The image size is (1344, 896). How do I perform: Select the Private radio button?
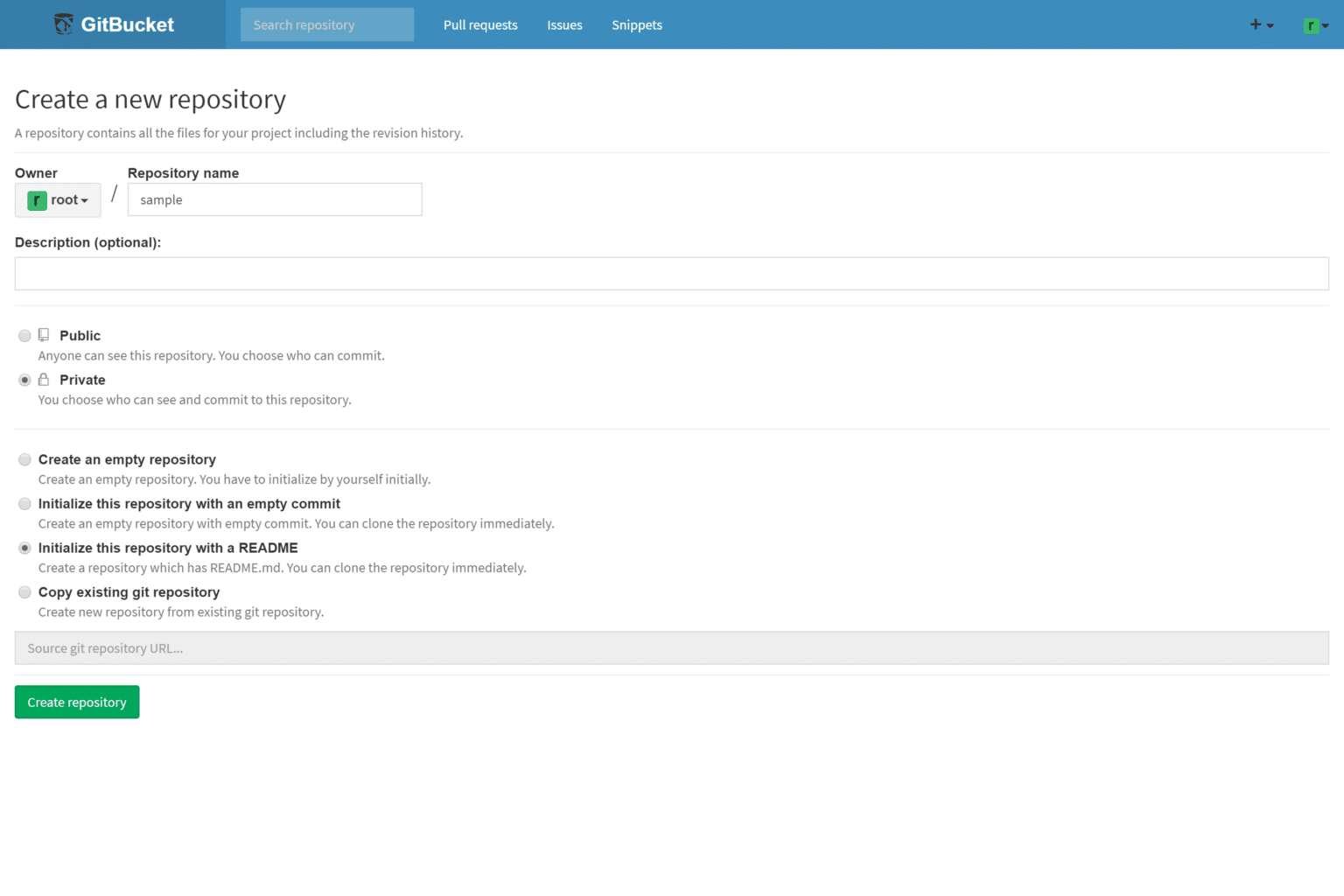24,380
